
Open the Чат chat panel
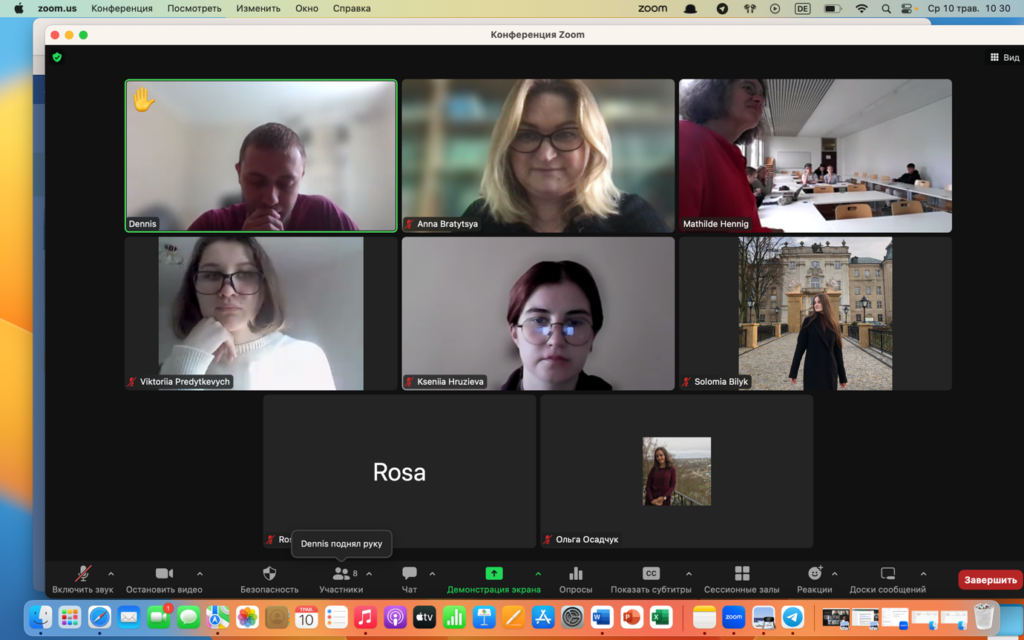click(409, 574)
